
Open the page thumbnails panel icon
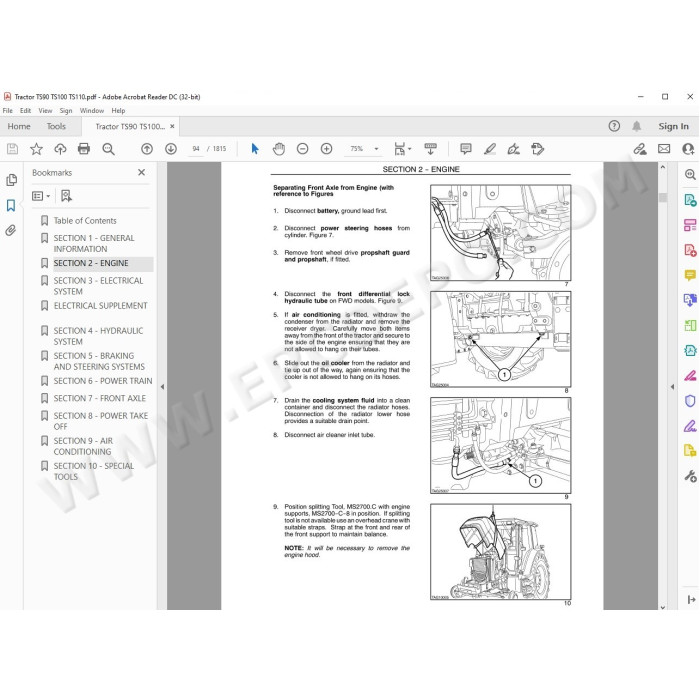point(12,180)
